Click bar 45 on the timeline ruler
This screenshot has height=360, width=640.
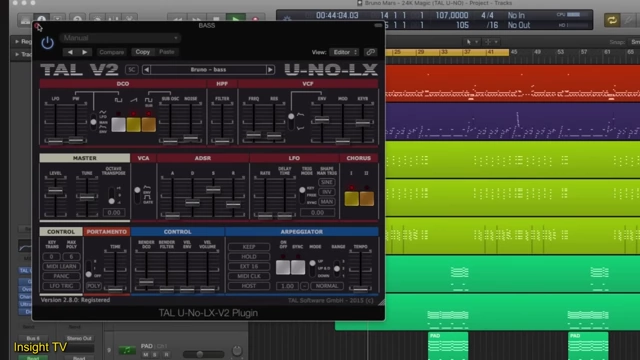[513, 52]
